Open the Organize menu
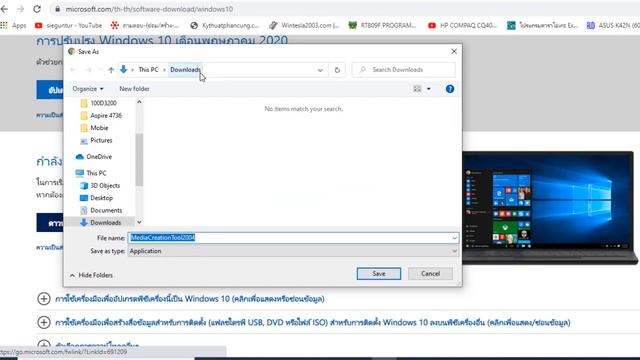The width and height of the screenshot is (640, 360). pyautogui.click(x=88, y=89)
